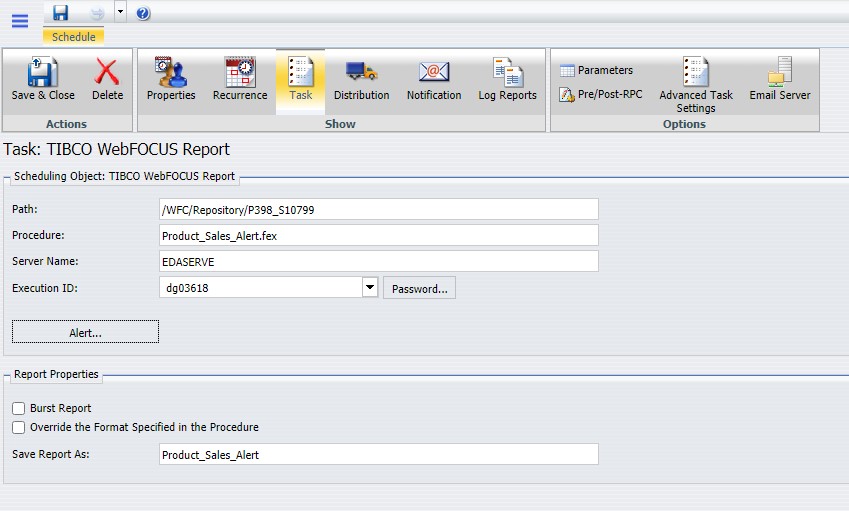Click the Procedure field Product_Sales_Alert.fex
The image size is (849, 511).
coord(379,235)
